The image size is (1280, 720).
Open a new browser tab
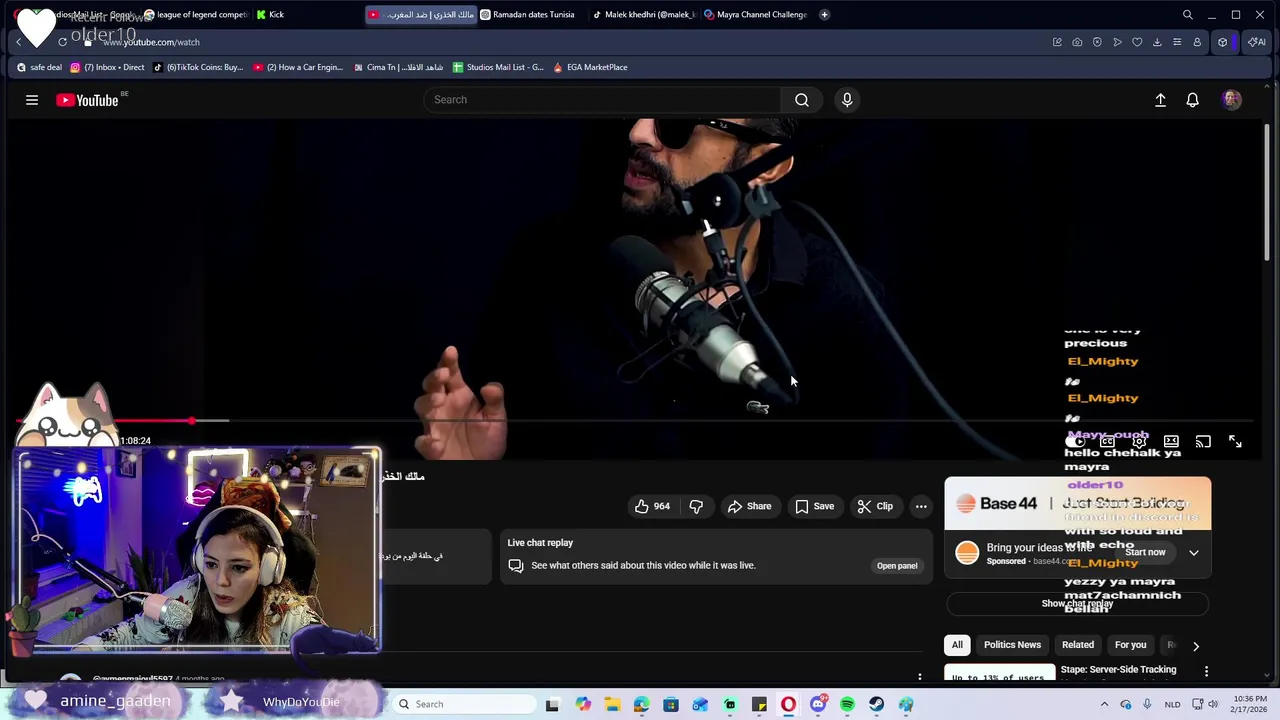pos(824,15)
